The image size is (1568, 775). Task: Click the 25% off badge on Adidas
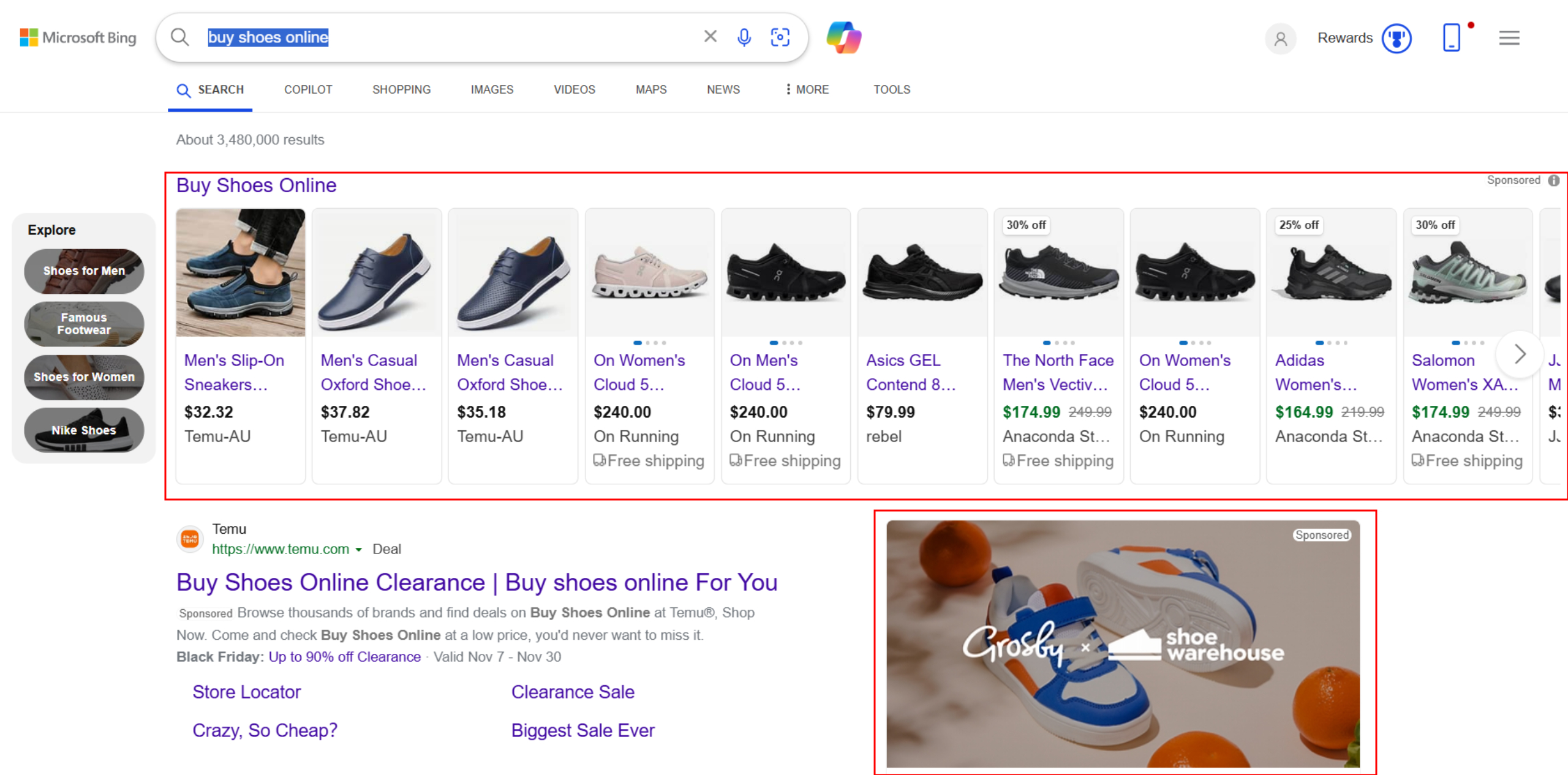(x=1298, y=225)
